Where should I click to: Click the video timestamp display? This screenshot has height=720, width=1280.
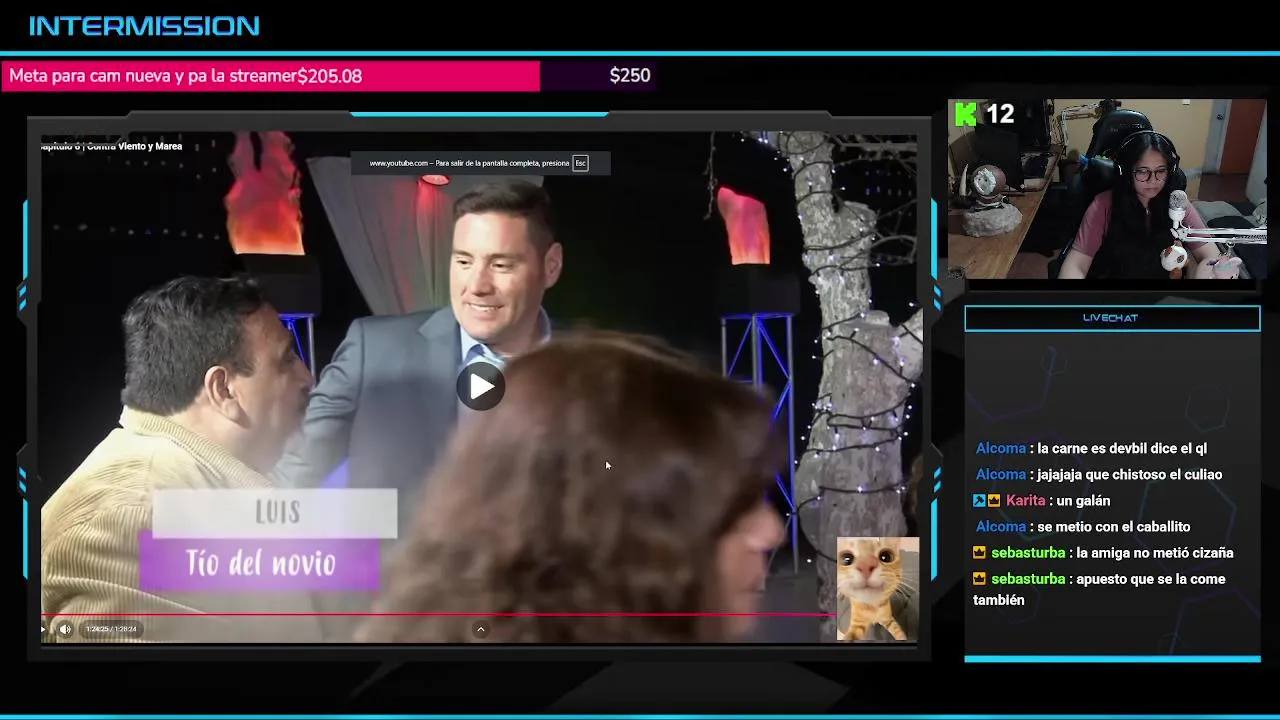[111, 629]
